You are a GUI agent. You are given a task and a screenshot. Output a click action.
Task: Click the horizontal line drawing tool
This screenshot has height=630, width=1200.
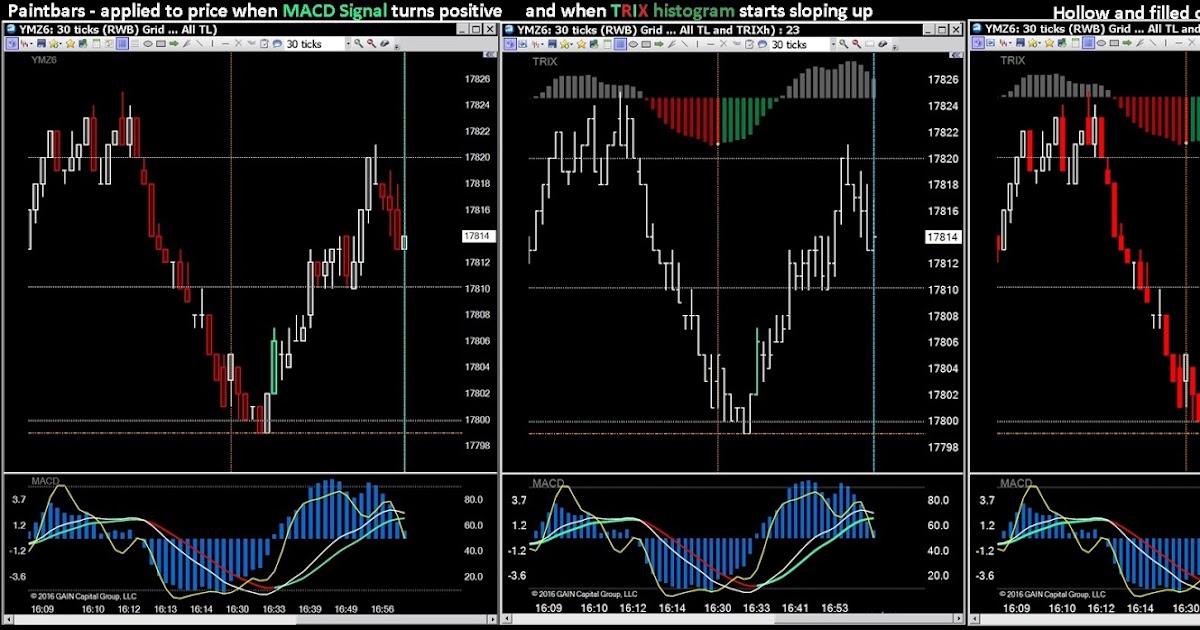pos(226,45)
